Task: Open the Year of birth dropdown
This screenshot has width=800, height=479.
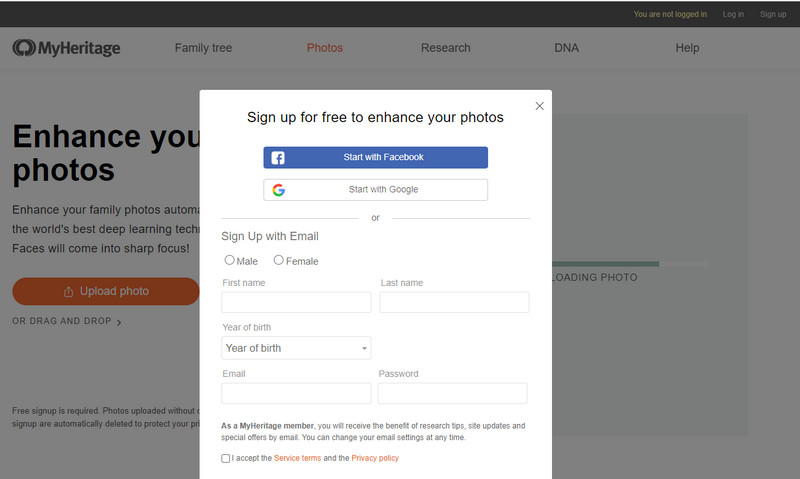Action: 296,348
